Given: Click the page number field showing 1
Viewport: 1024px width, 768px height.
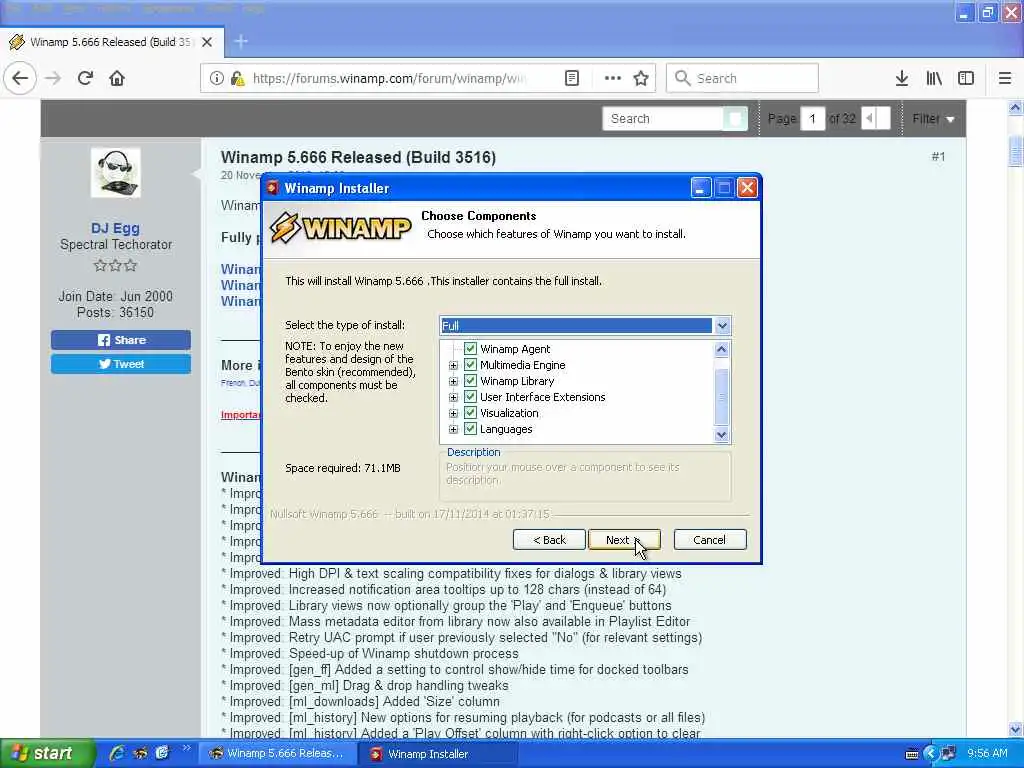Looking at the screenshot, I should pos(813,119).
